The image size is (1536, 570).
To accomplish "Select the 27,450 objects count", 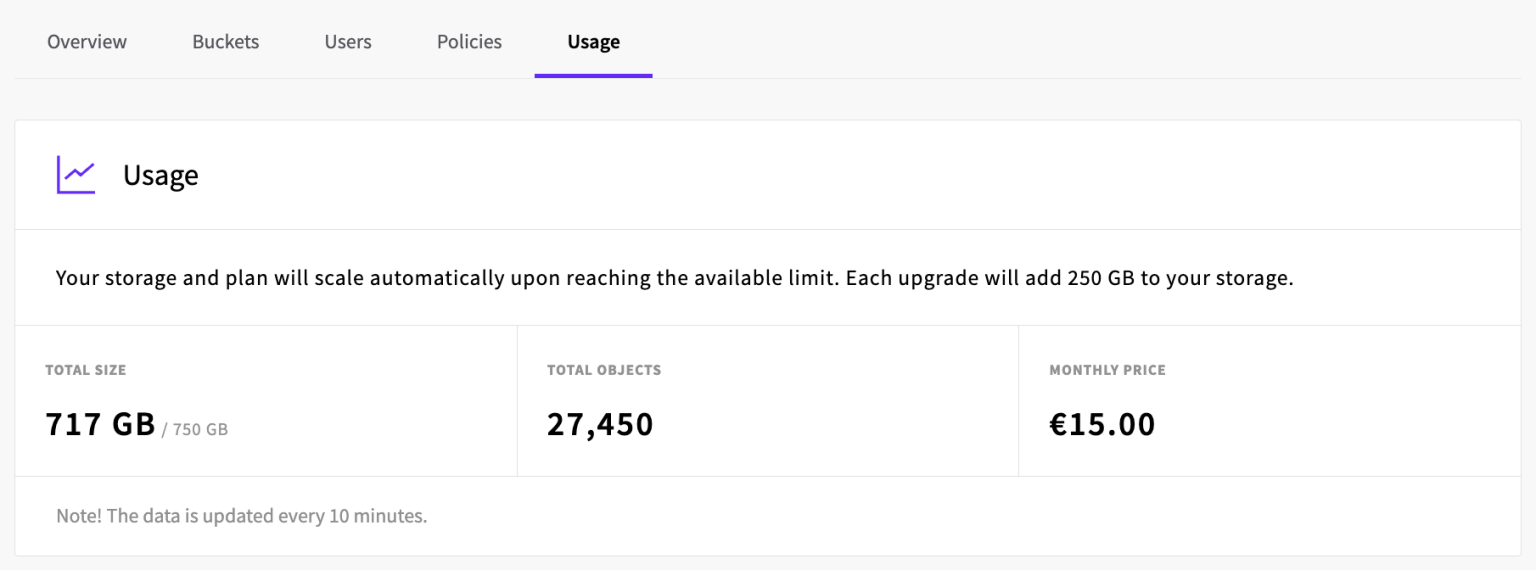I will [x=600, y=424].
